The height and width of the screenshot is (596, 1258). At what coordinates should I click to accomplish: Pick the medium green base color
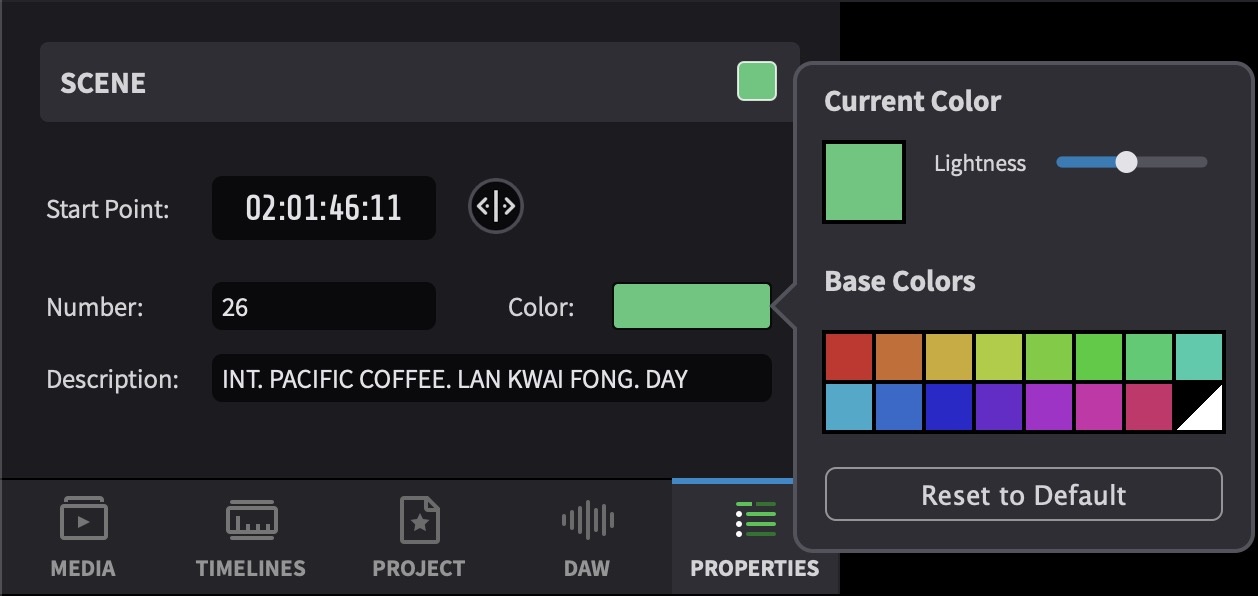[x=1149, y=357]
